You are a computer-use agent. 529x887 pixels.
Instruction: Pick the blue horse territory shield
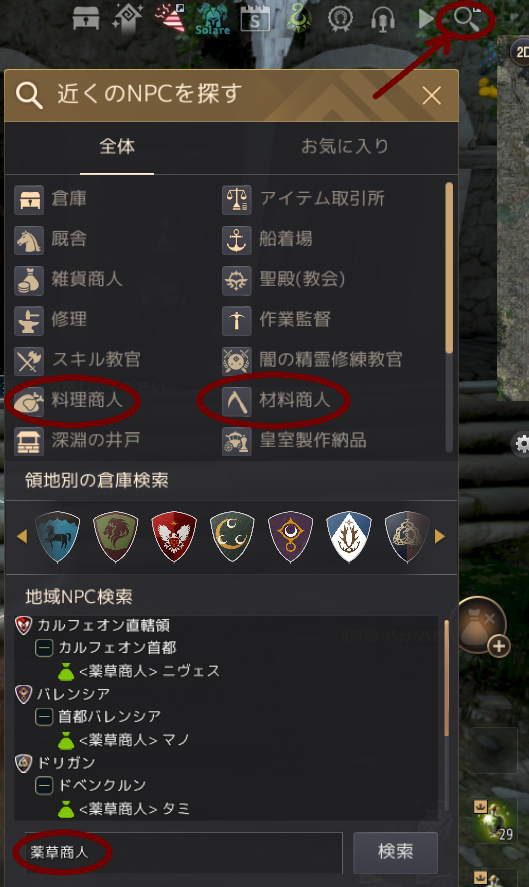point(57,536)
